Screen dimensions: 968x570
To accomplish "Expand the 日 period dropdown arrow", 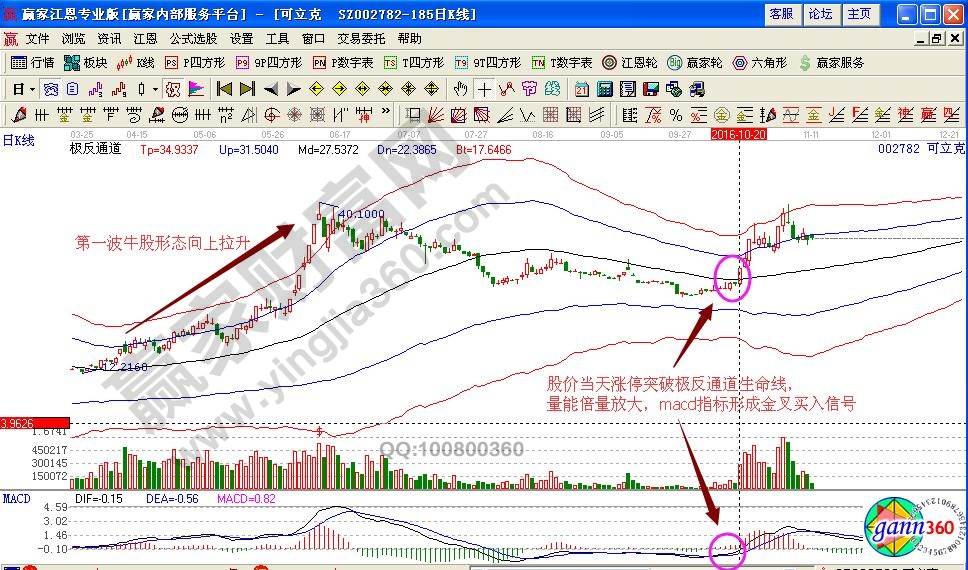I will coord(32,89).
